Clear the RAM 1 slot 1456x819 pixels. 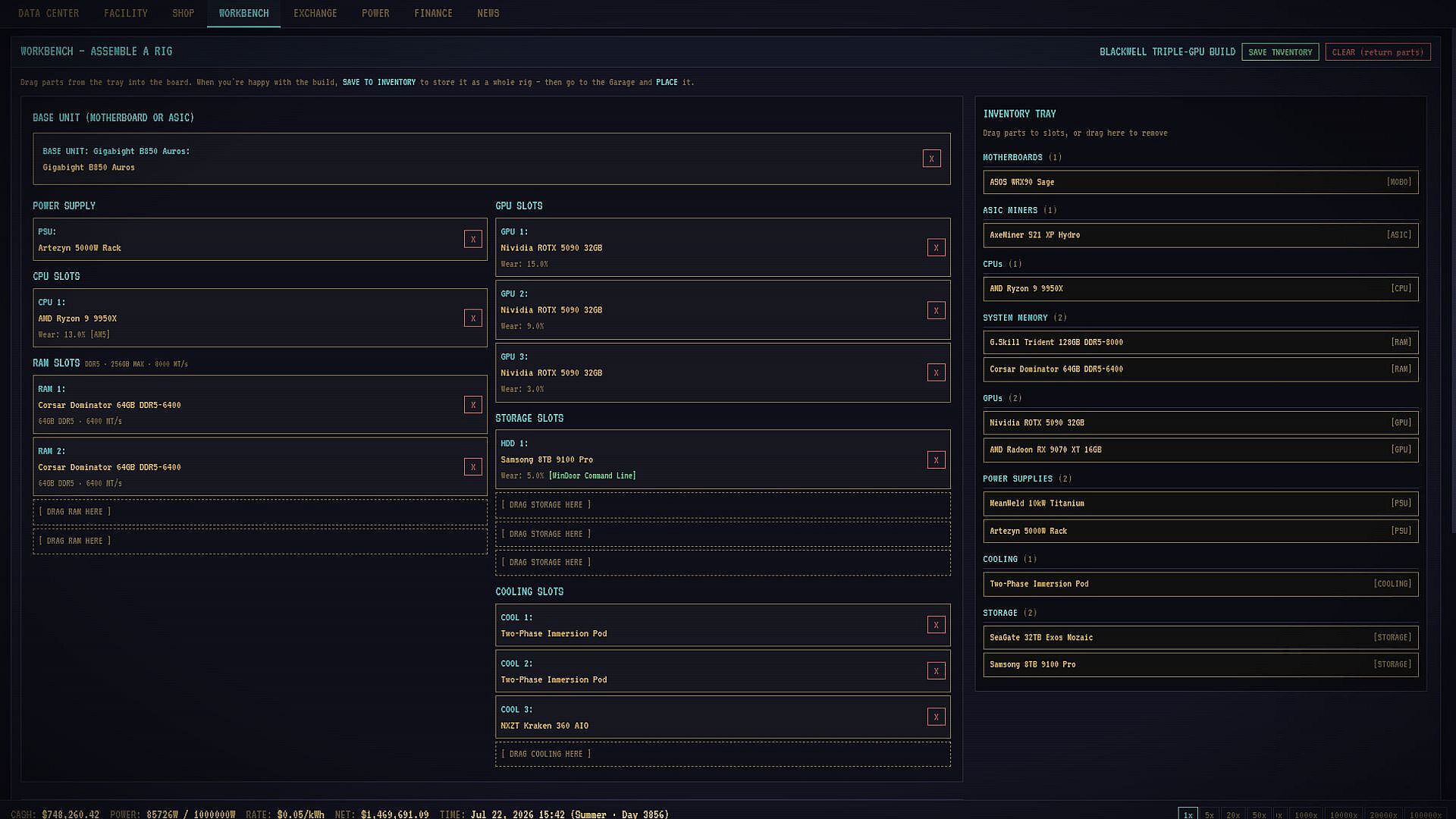(473, 405)
